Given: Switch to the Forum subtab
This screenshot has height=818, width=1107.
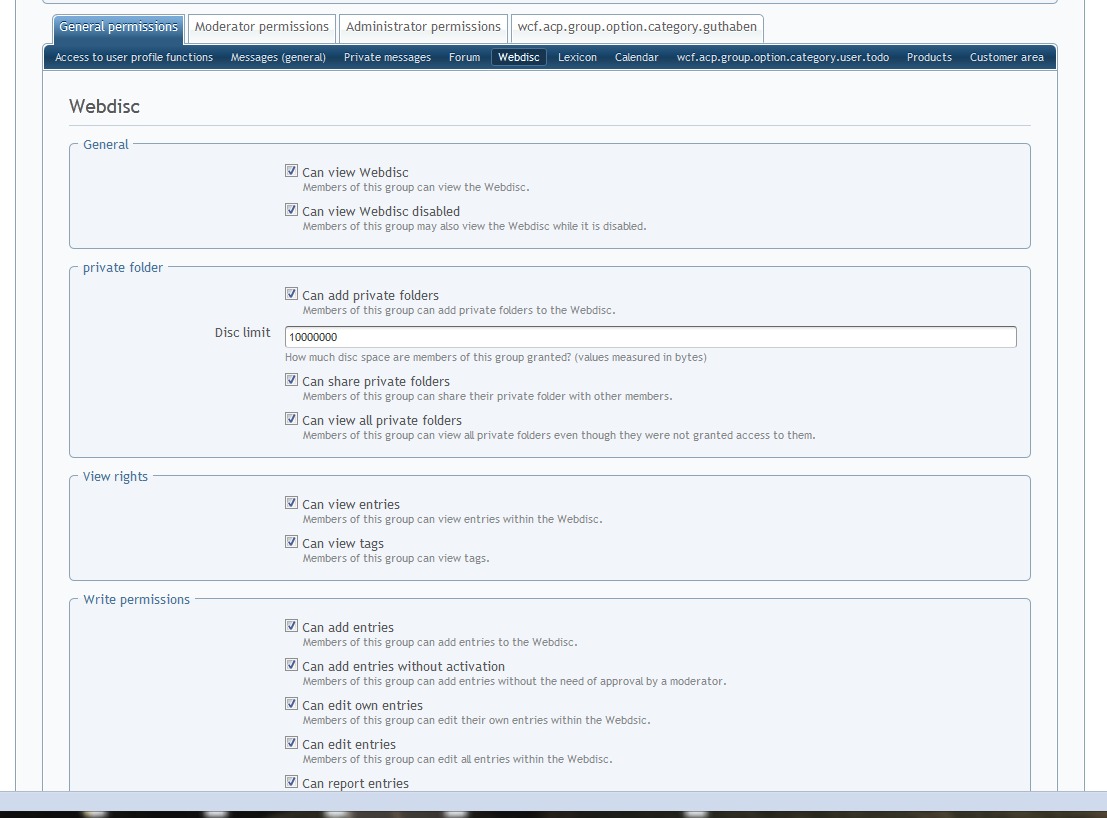Looking at the screenshot, I should (x=464, y=58).
